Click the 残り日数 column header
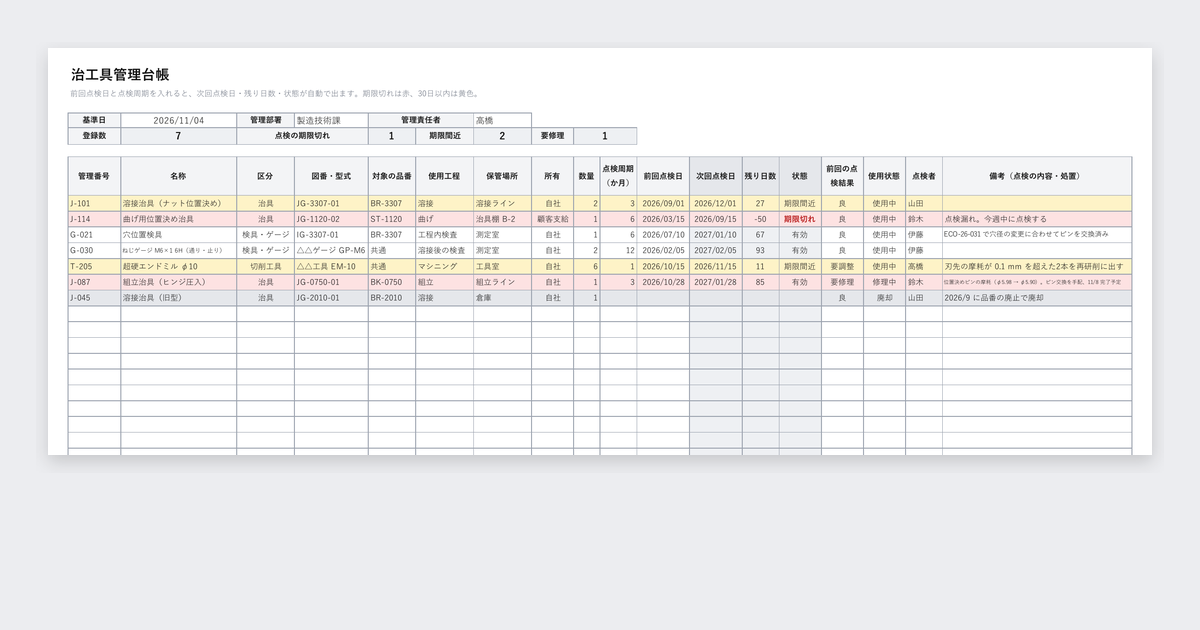 tap(760, 176)
